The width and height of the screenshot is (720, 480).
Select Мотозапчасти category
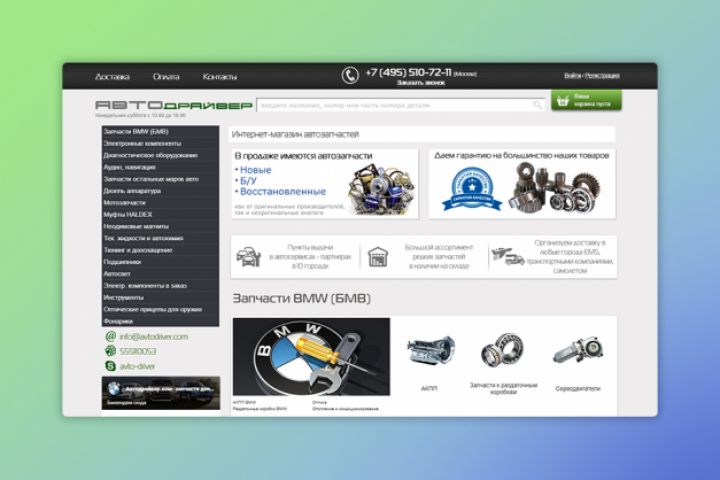[160, 203]
